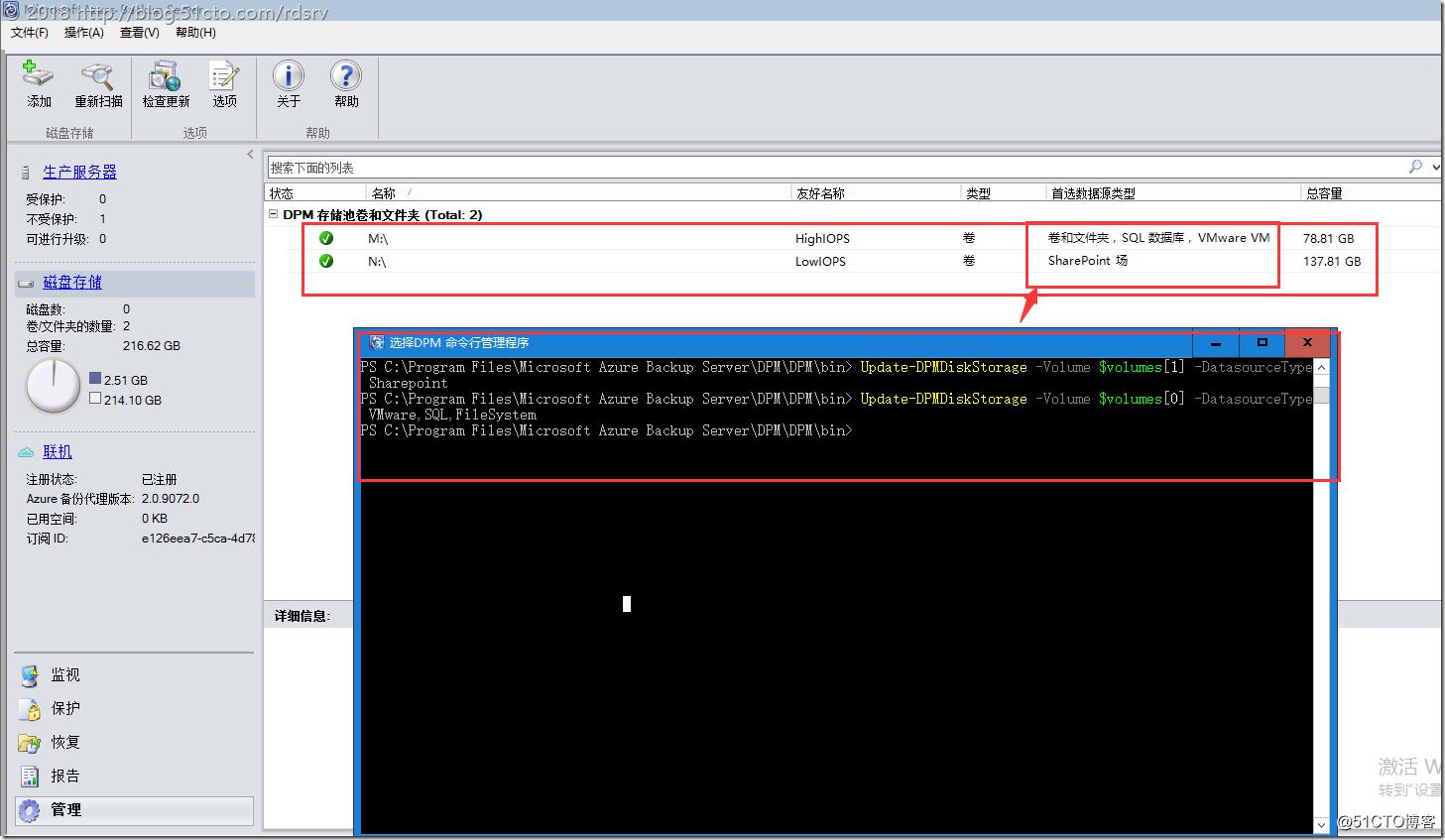The height and width of the screenshot is (840, 1445).
Task: Open the 查看(V) menu
Action: coord(139,33)
